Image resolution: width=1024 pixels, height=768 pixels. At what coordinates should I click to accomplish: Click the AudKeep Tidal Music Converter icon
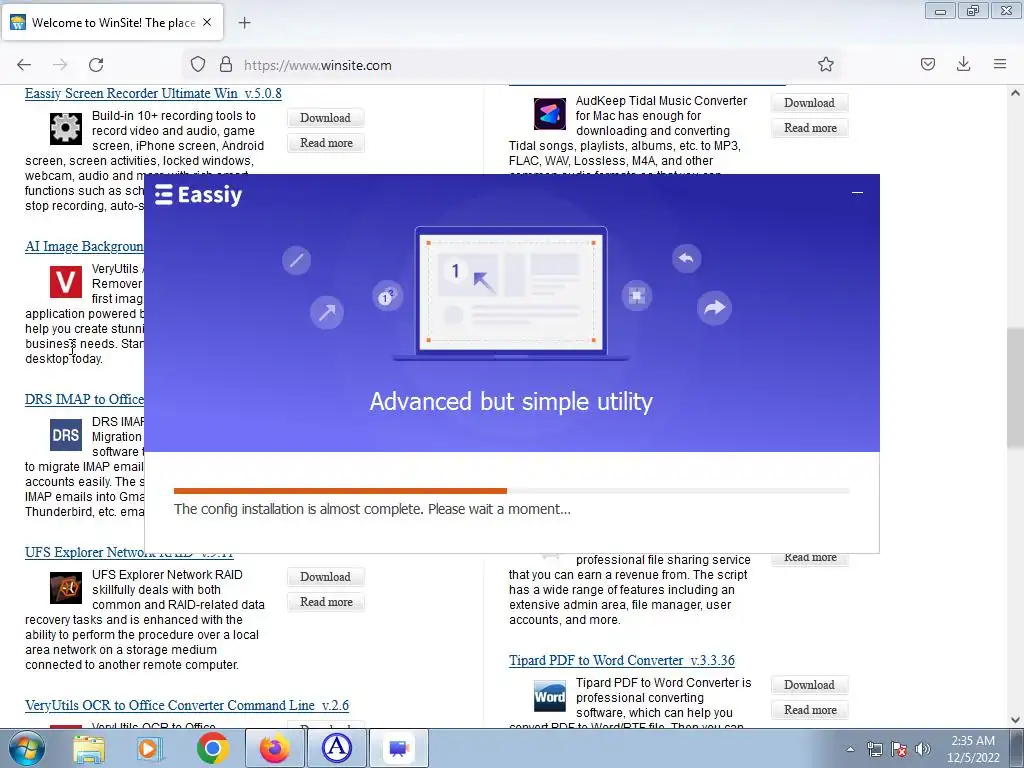pyautogui.click(x=549, y=114)
